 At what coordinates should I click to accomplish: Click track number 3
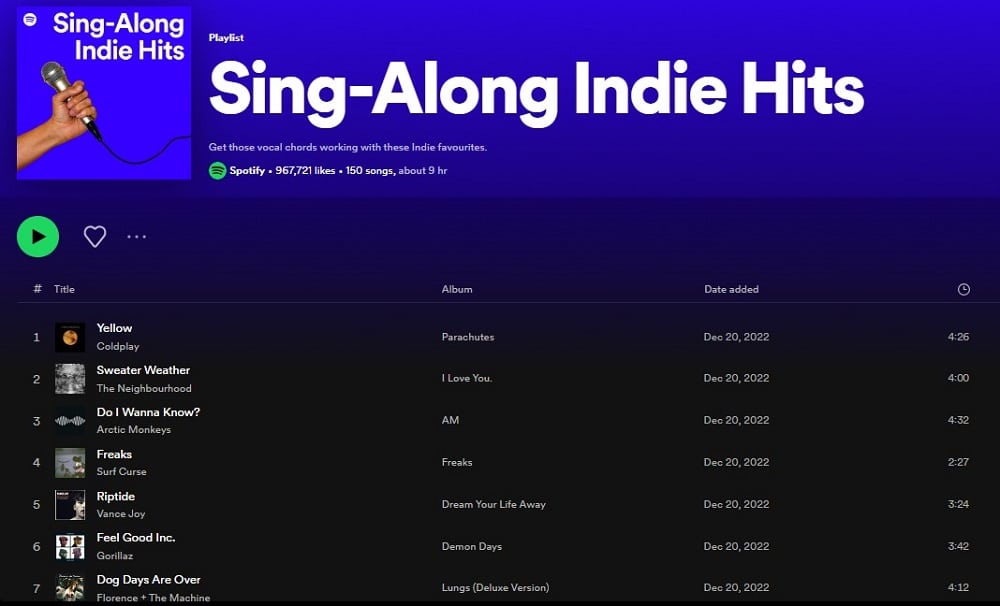[36, 421]
